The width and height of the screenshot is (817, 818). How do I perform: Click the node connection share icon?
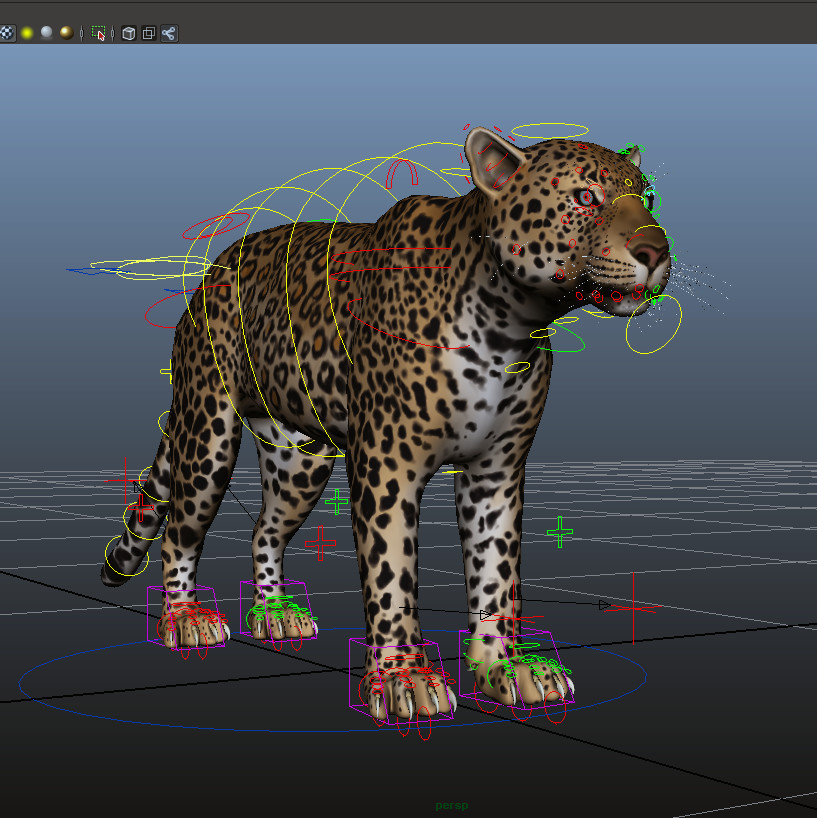170,32
